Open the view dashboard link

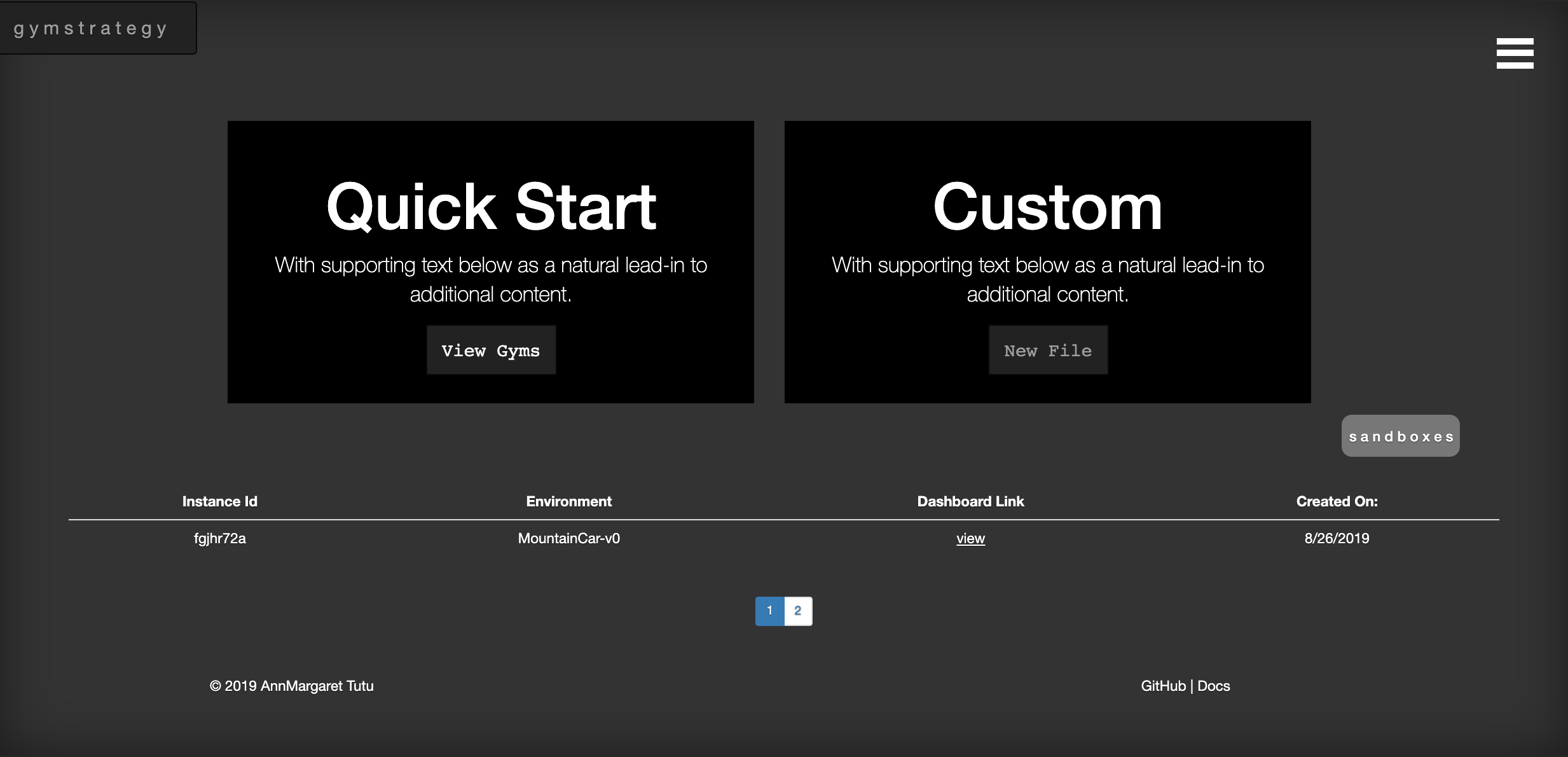coord(970,539)
